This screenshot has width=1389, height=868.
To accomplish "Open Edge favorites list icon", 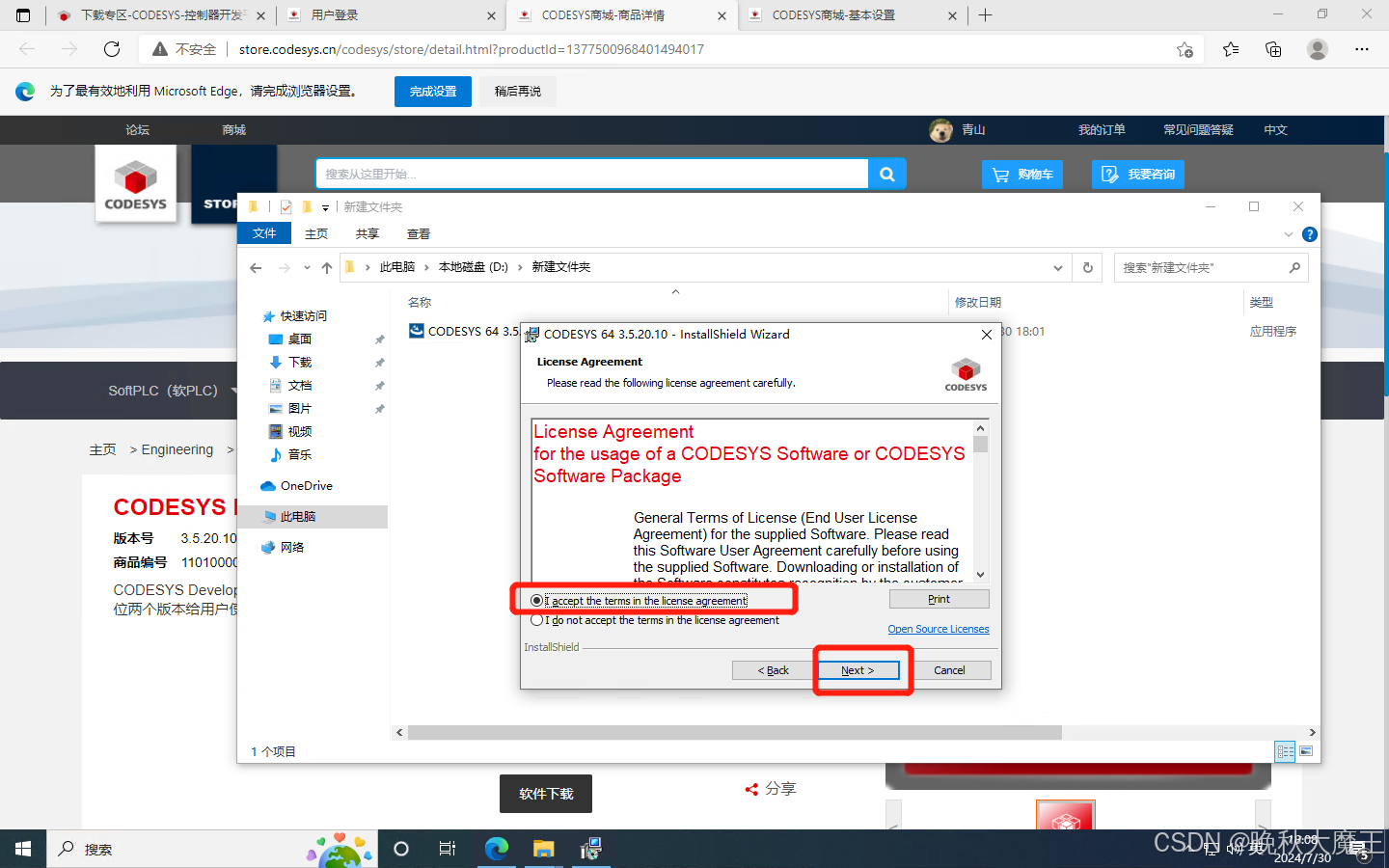I will coord(1231,49).
